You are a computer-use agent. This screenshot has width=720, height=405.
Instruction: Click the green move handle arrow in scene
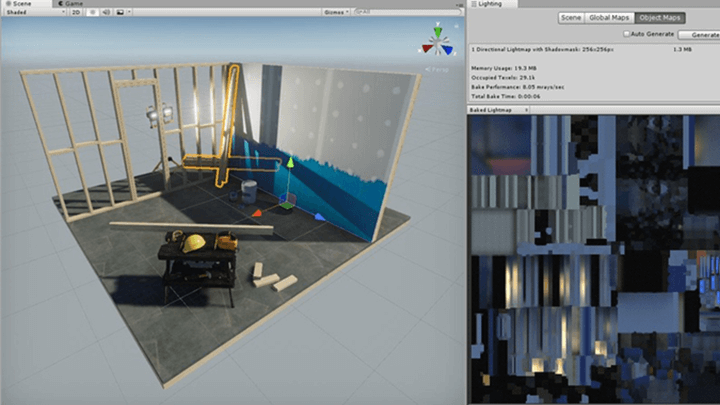(x=290, y=163)
